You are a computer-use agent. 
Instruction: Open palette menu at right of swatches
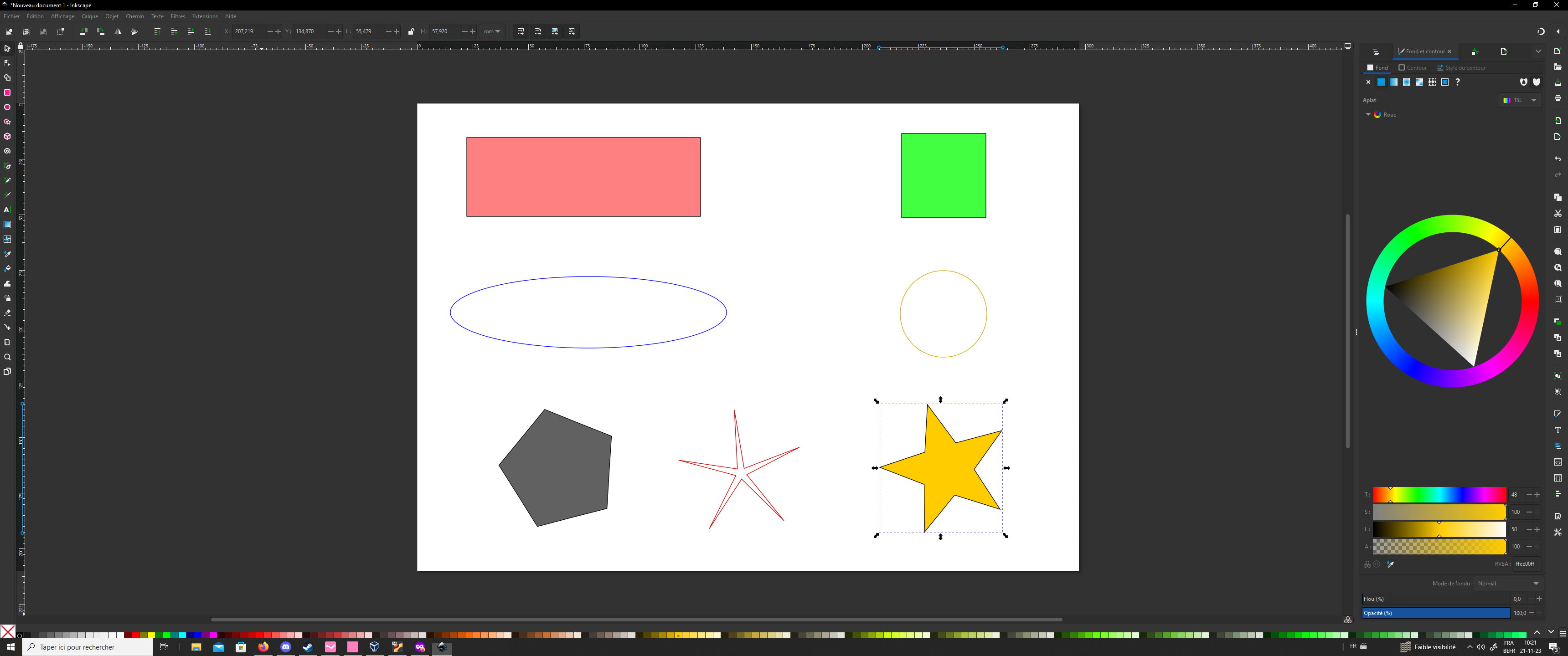pyautogui.click(x=1563, y=634)
